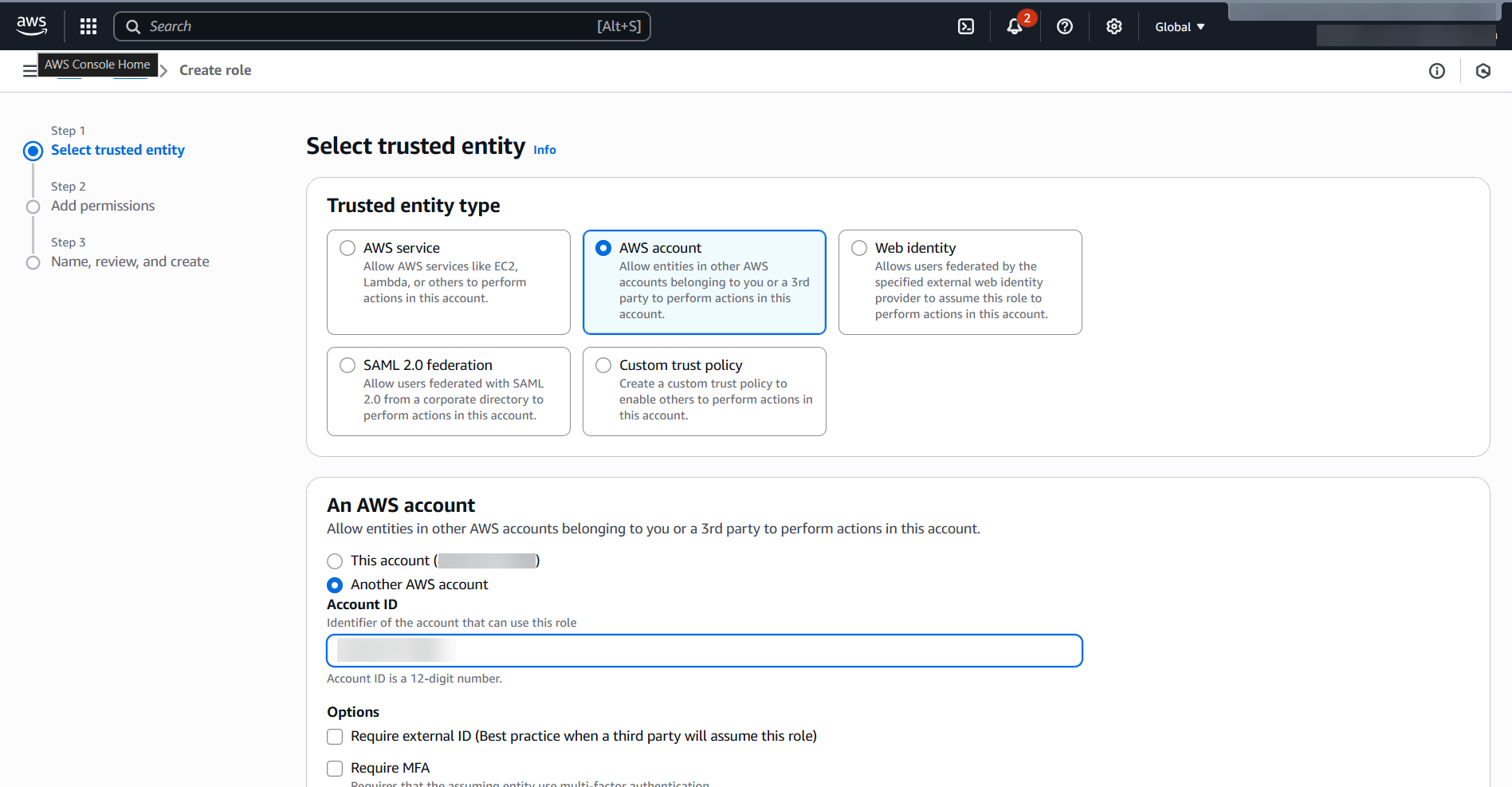Select the AWS service trusted entity type
This screenshot has width=1512, height=787.
(x=348, y=248)
